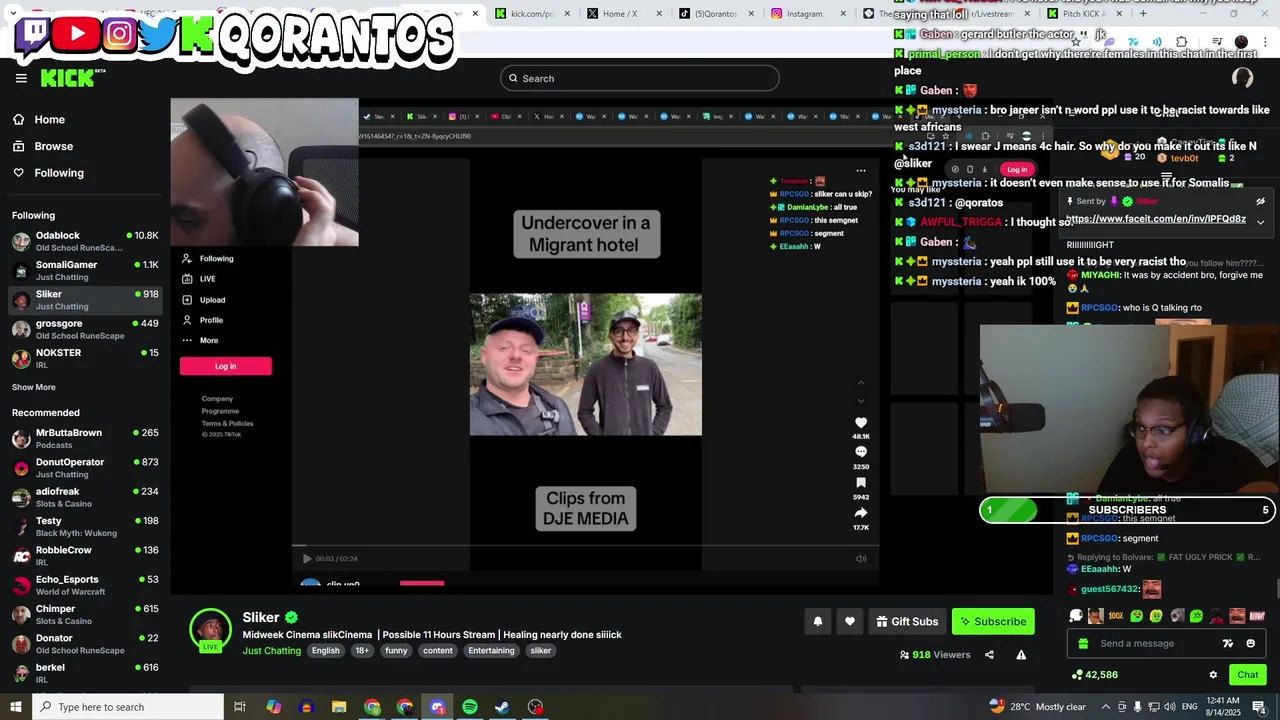Open TikTok video comments

coord(861,452)
